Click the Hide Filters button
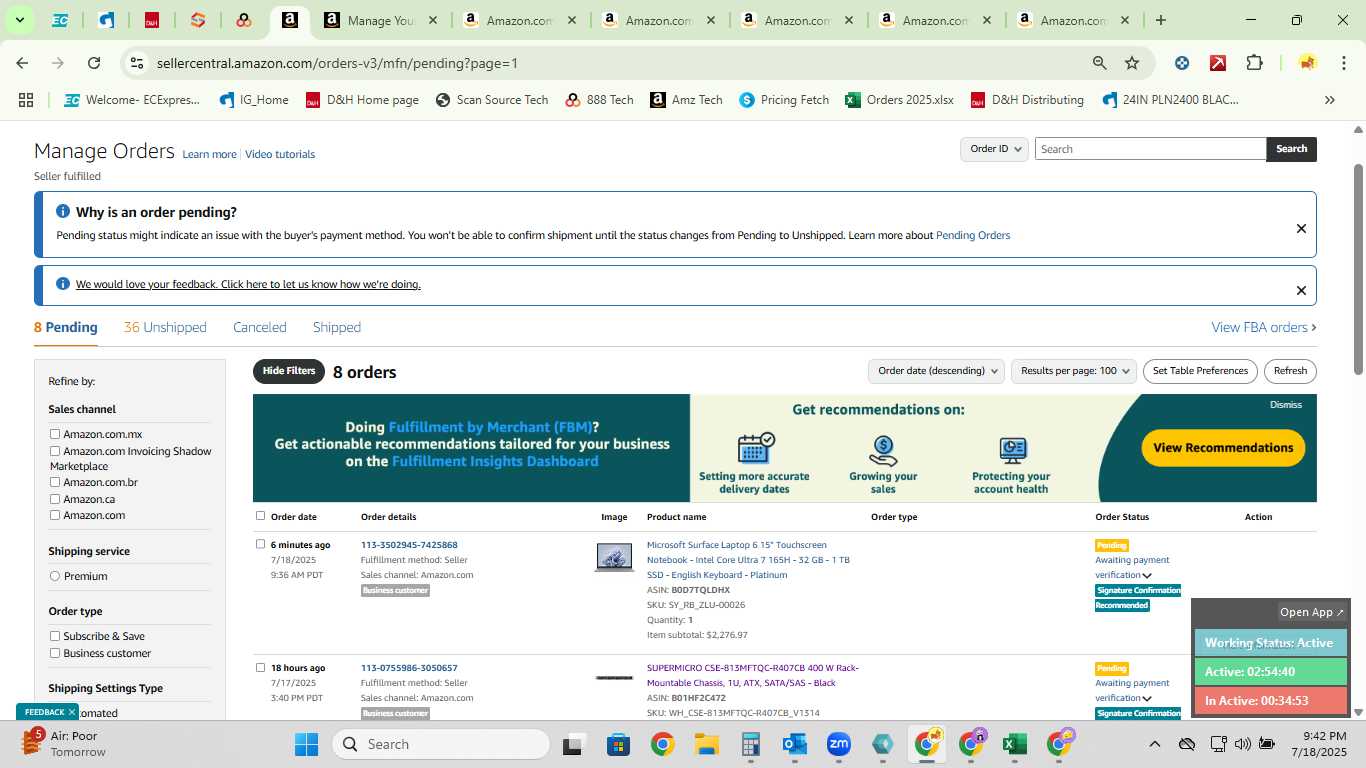Image resolution: width=1366 pixels, height=768 pixels. pyautogui.click(x=289, y=371)
